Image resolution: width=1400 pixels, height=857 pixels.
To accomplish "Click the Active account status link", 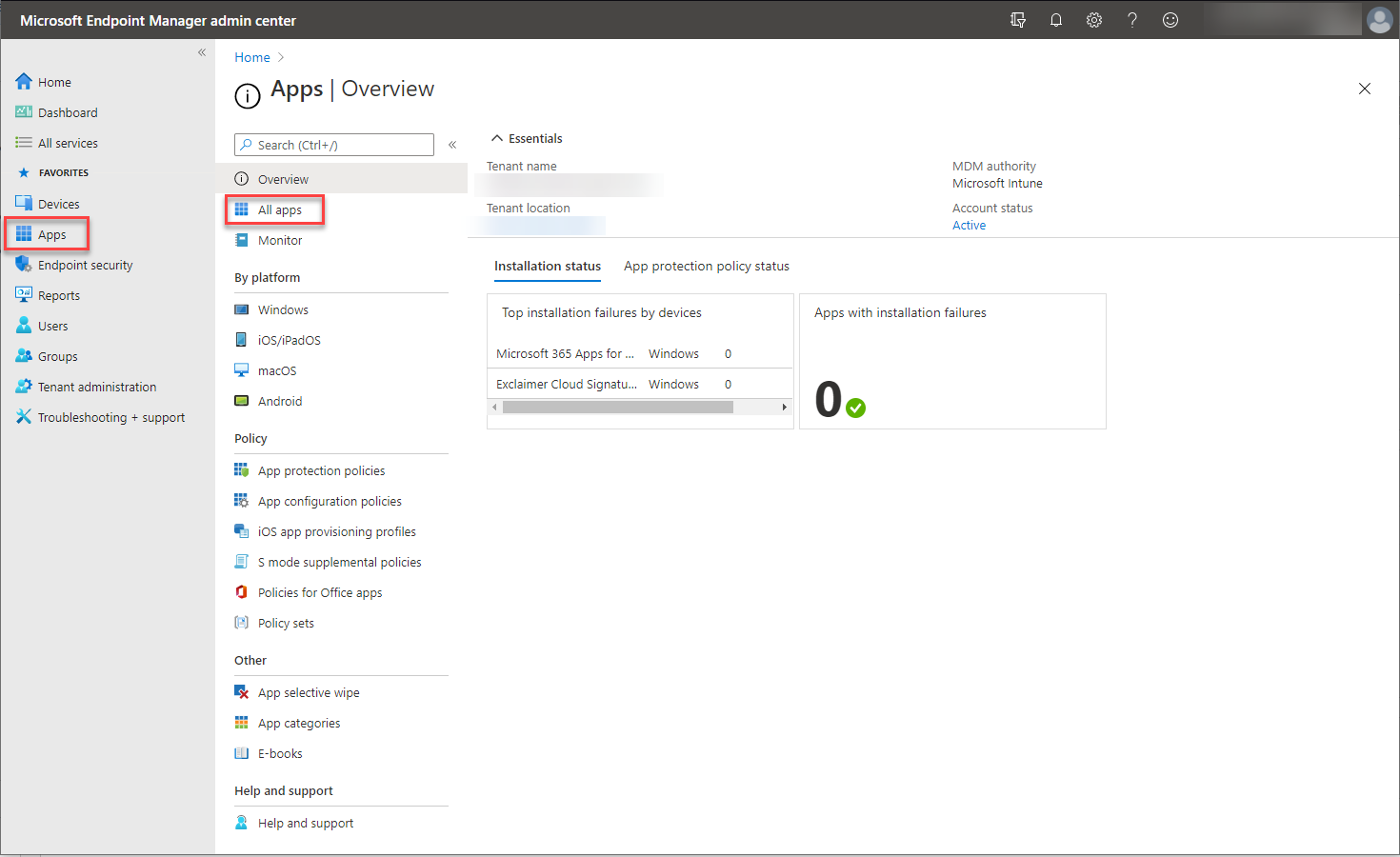I will 969,226.
